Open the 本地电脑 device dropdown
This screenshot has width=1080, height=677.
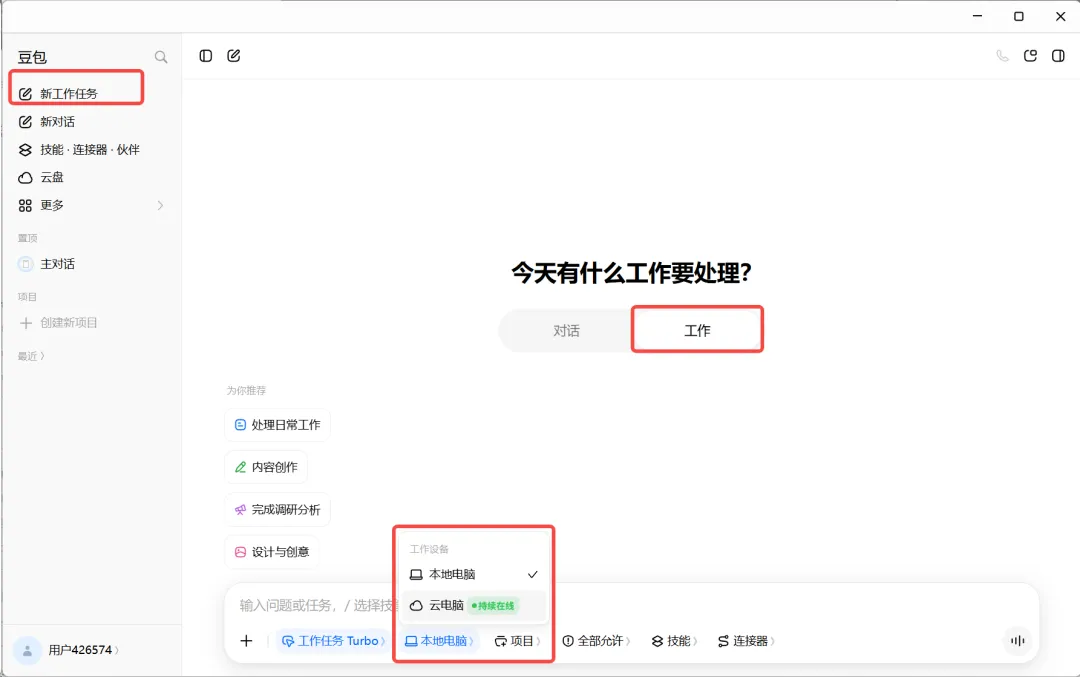pyautogui.click(x=439, y=641)
